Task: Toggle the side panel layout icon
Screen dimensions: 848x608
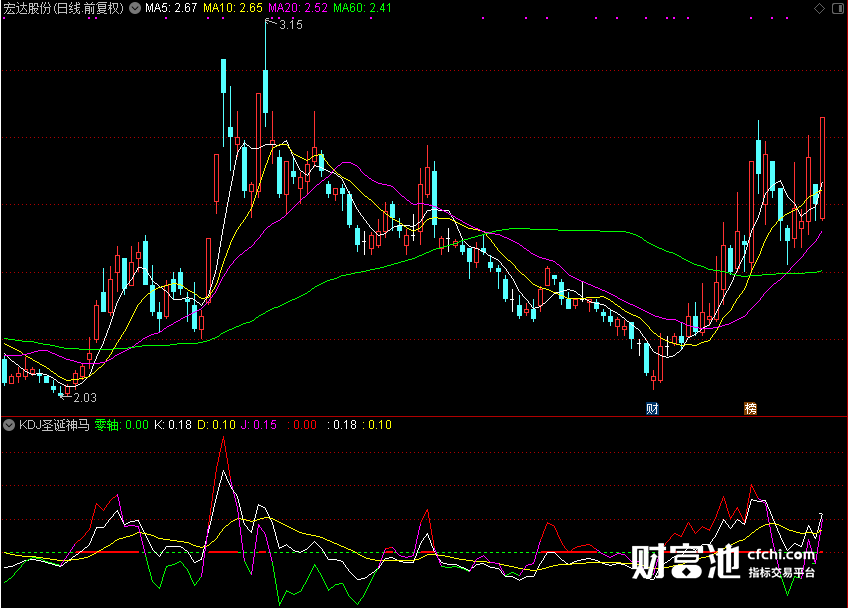Action: [839, 8]
